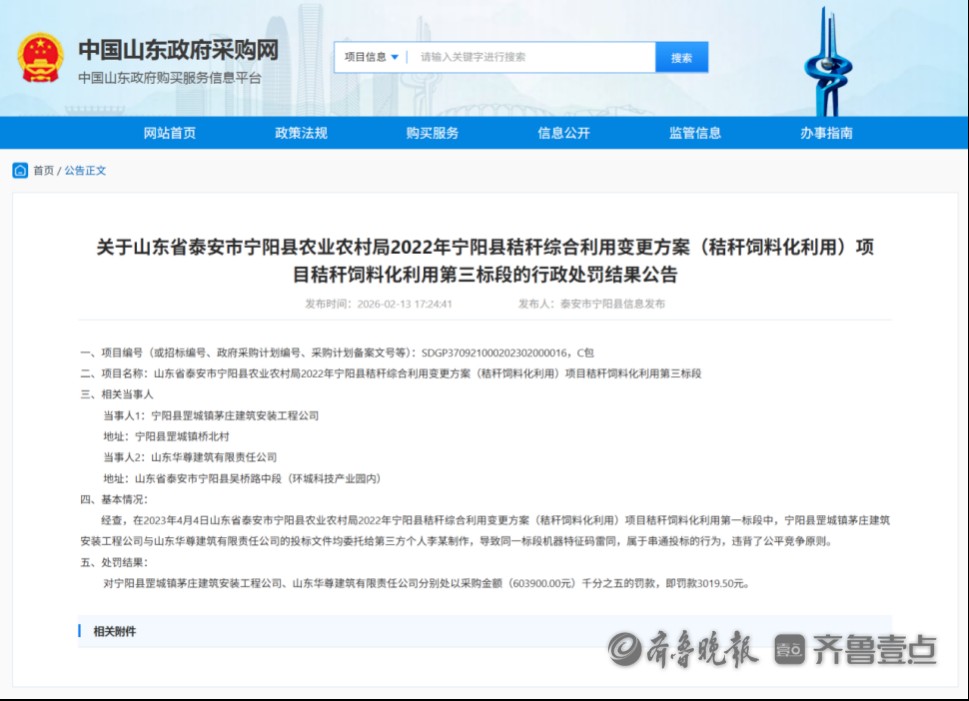969x701 pixels.
Task: Click the 相关附件 section header
Action: (114, 631)
